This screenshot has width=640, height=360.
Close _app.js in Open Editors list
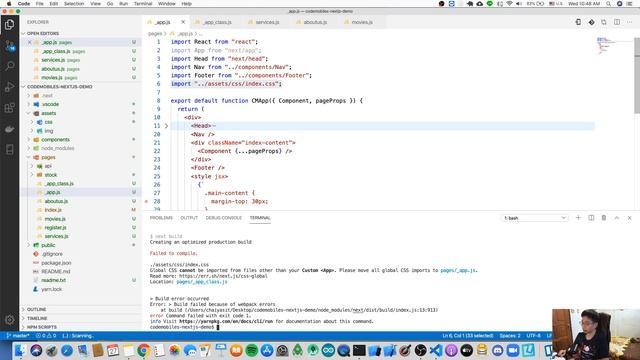pos(29,42)
